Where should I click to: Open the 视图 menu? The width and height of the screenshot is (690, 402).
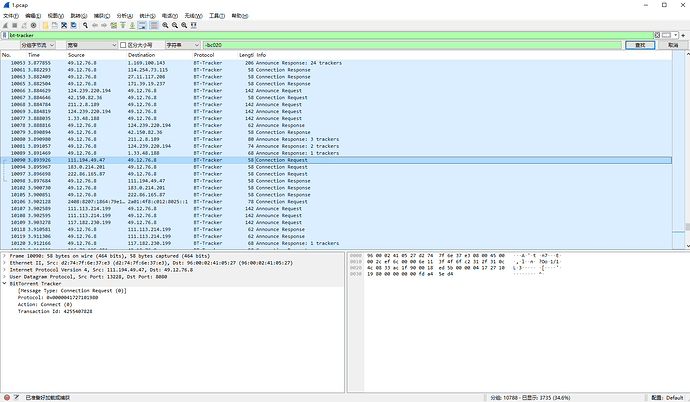(x=55, y=16)
